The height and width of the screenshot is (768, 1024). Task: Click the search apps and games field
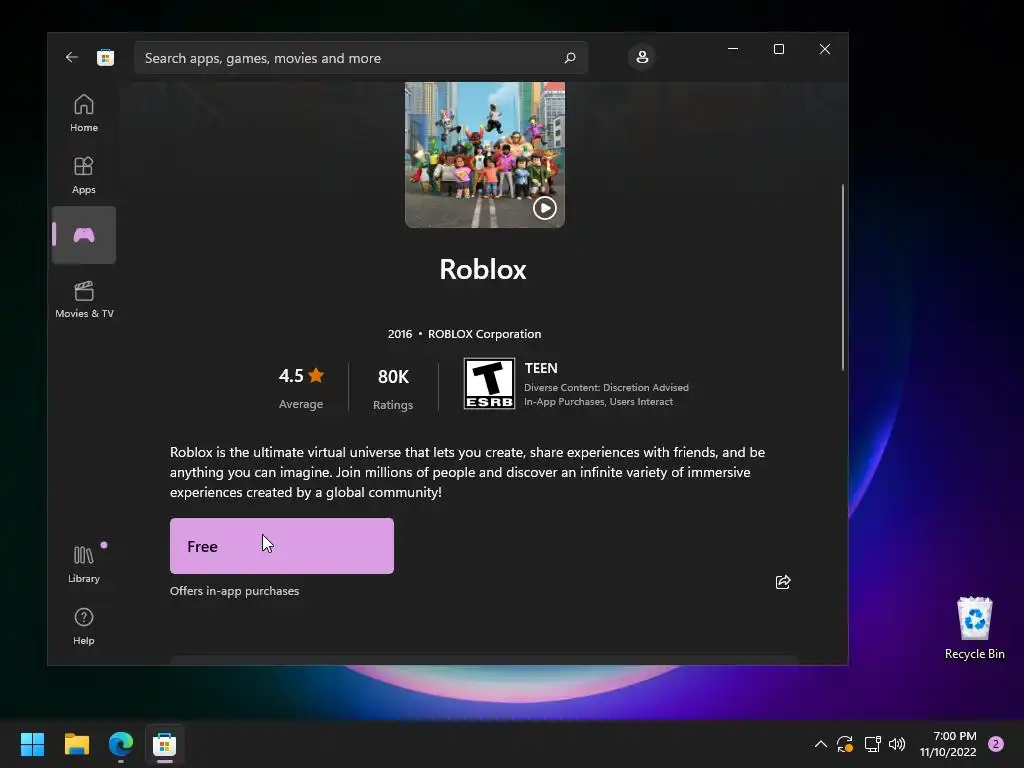[361, 58]
